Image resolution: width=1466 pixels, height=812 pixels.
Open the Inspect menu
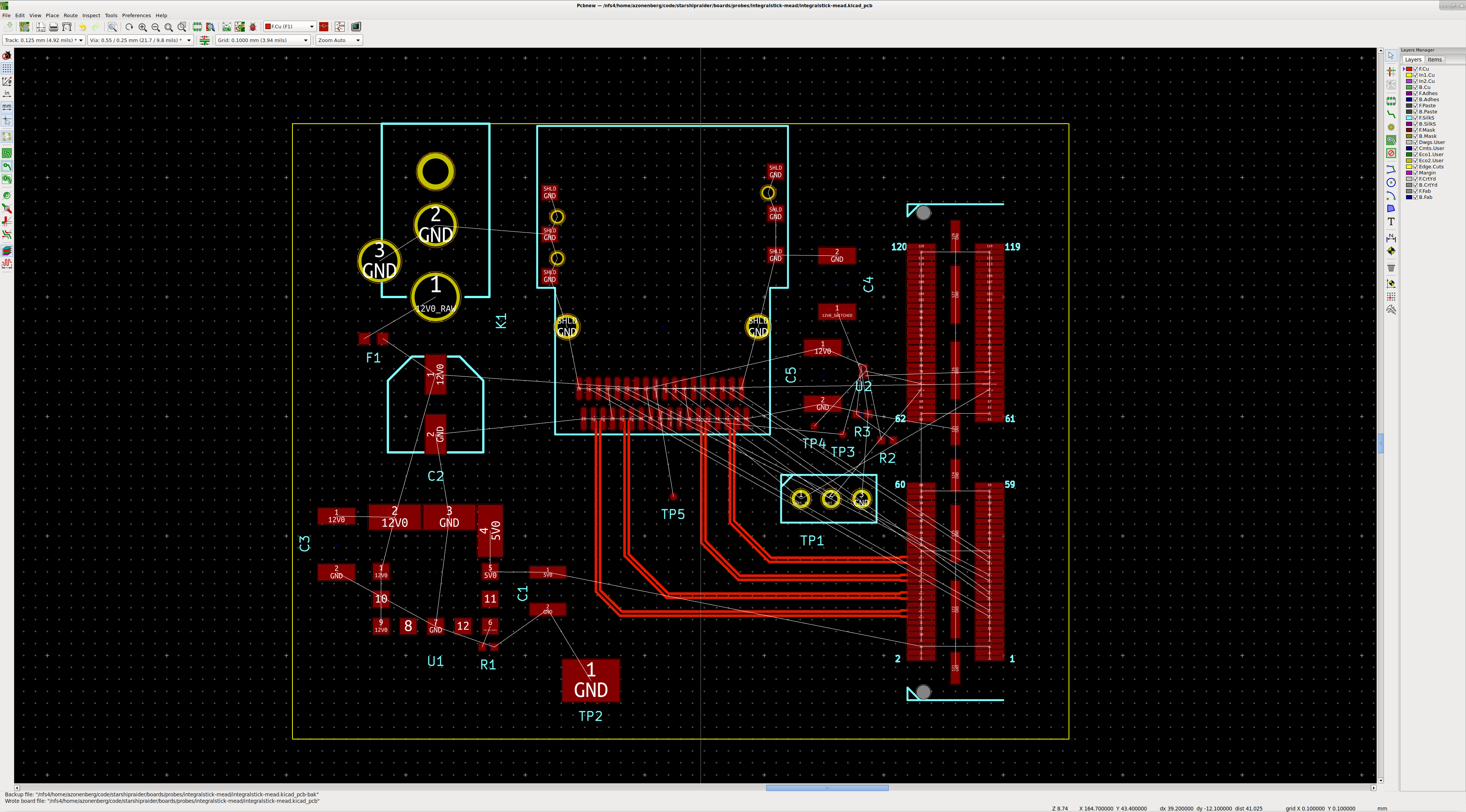[91, 15]
